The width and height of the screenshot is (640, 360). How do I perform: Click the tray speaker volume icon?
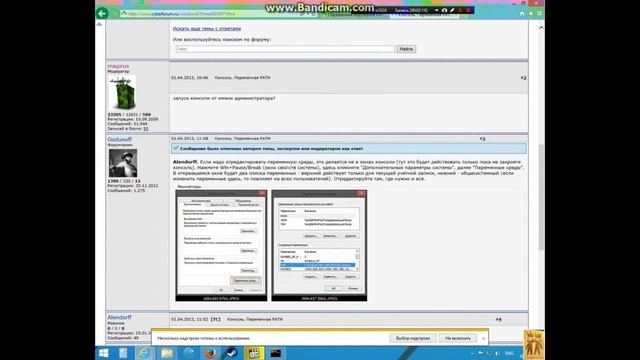point(497,353)
